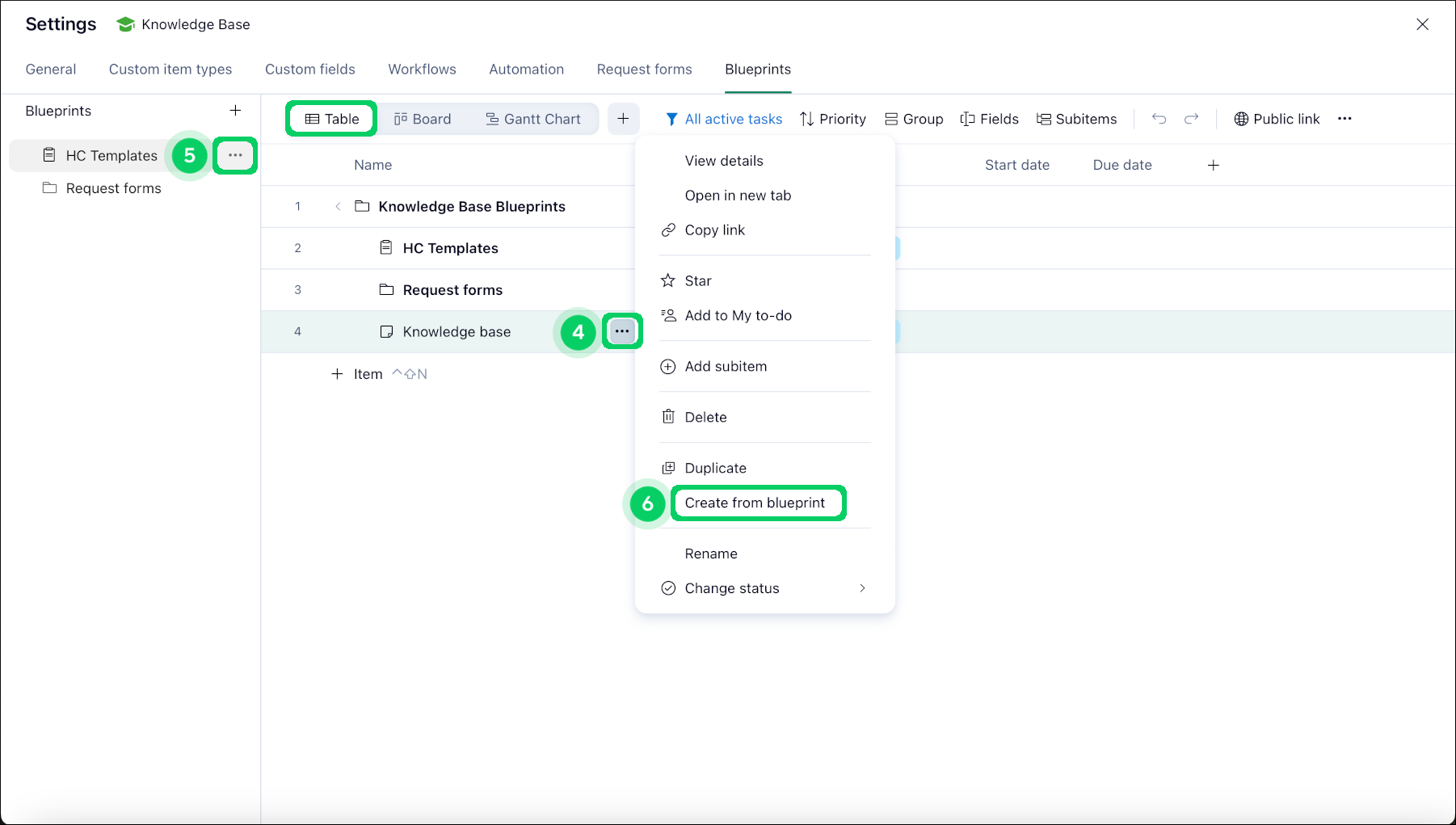Collapse the Knowledge Base Blueprints folder row
This screenshot has width=1456, height=825.
[x=338, y=206]
